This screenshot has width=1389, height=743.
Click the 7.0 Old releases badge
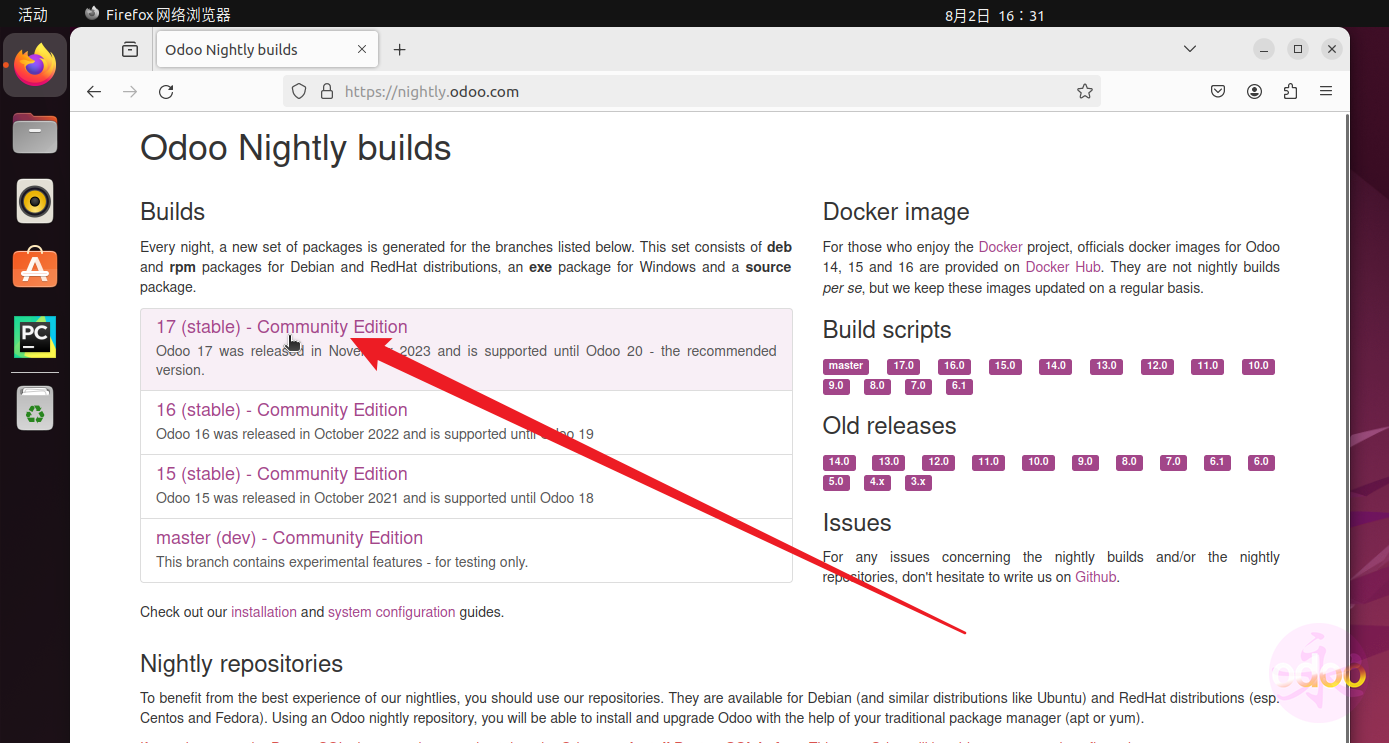tap(1173, 462)
